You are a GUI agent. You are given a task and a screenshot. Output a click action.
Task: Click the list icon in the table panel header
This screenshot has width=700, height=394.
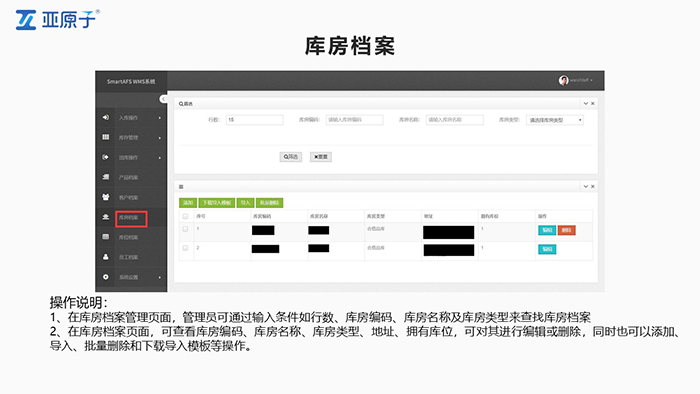(181, 187)
